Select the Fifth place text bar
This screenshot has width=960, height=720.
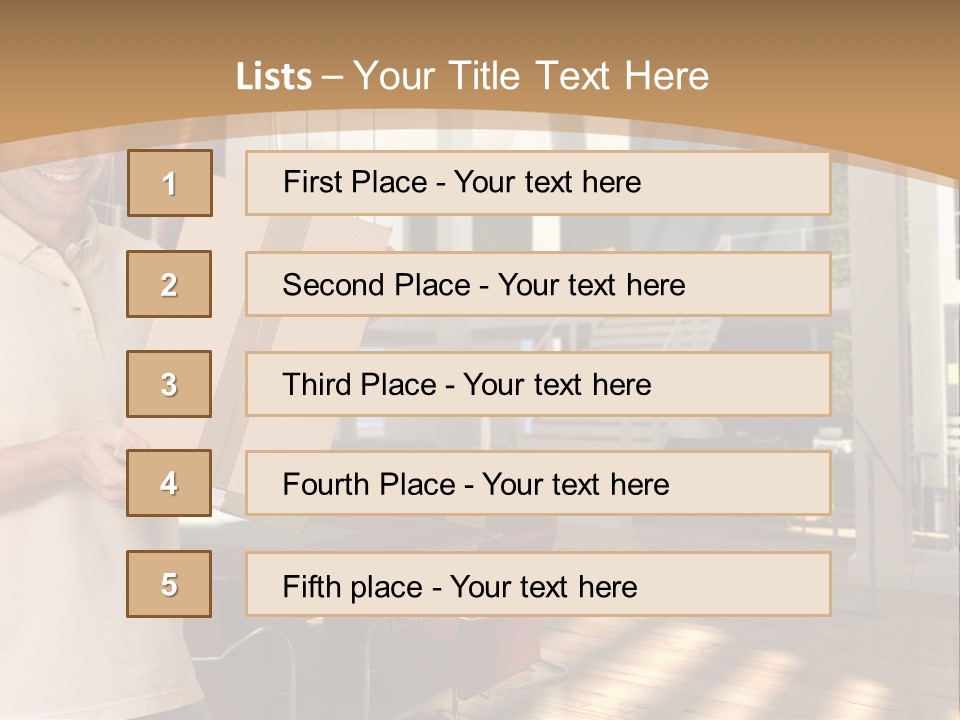pos(538,585)
